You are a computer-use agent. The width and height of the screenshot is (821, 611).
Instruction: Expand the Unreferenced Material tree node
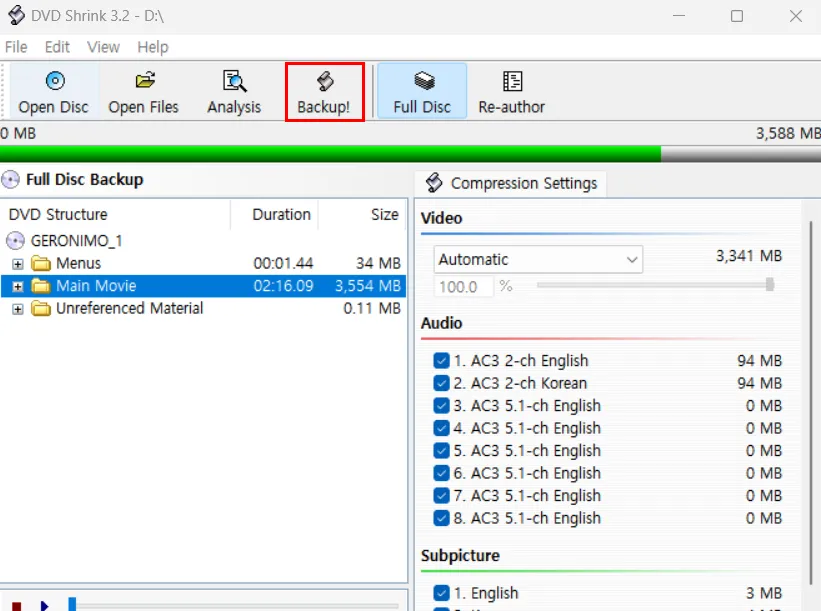18,309
